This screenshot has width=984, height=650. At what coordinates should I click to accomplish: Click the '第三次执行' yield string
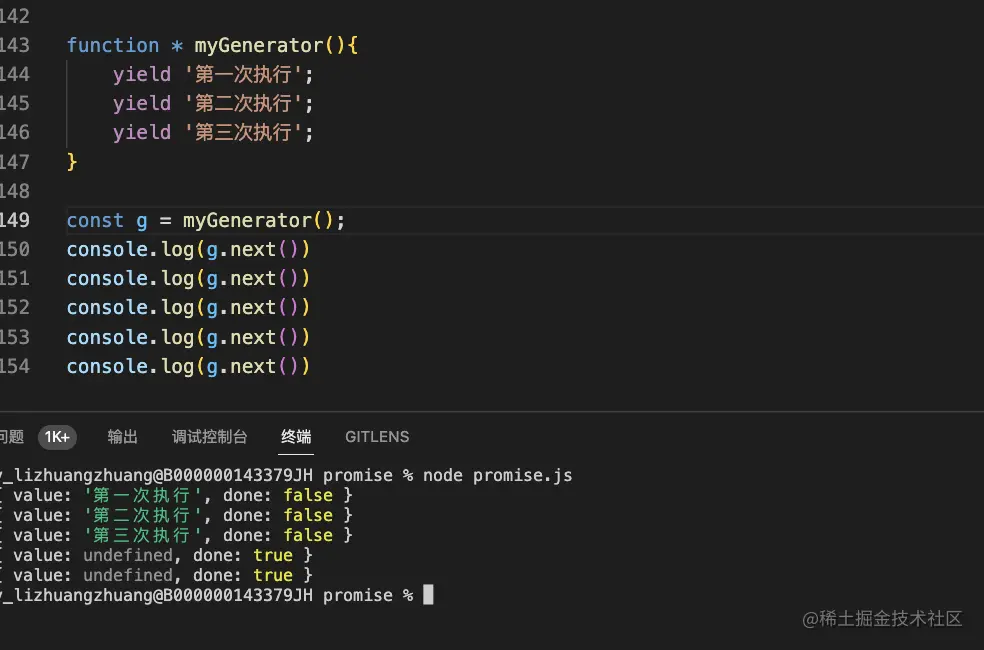coord(243,132)
